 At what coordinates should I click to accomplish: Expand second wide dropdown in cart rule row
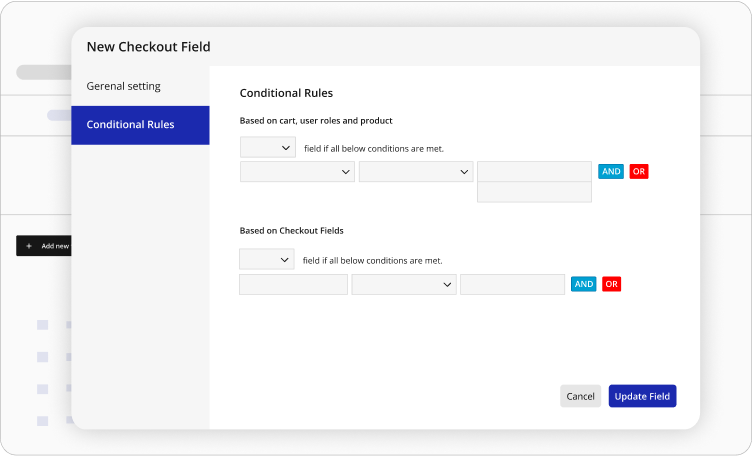tap(415, 172)
